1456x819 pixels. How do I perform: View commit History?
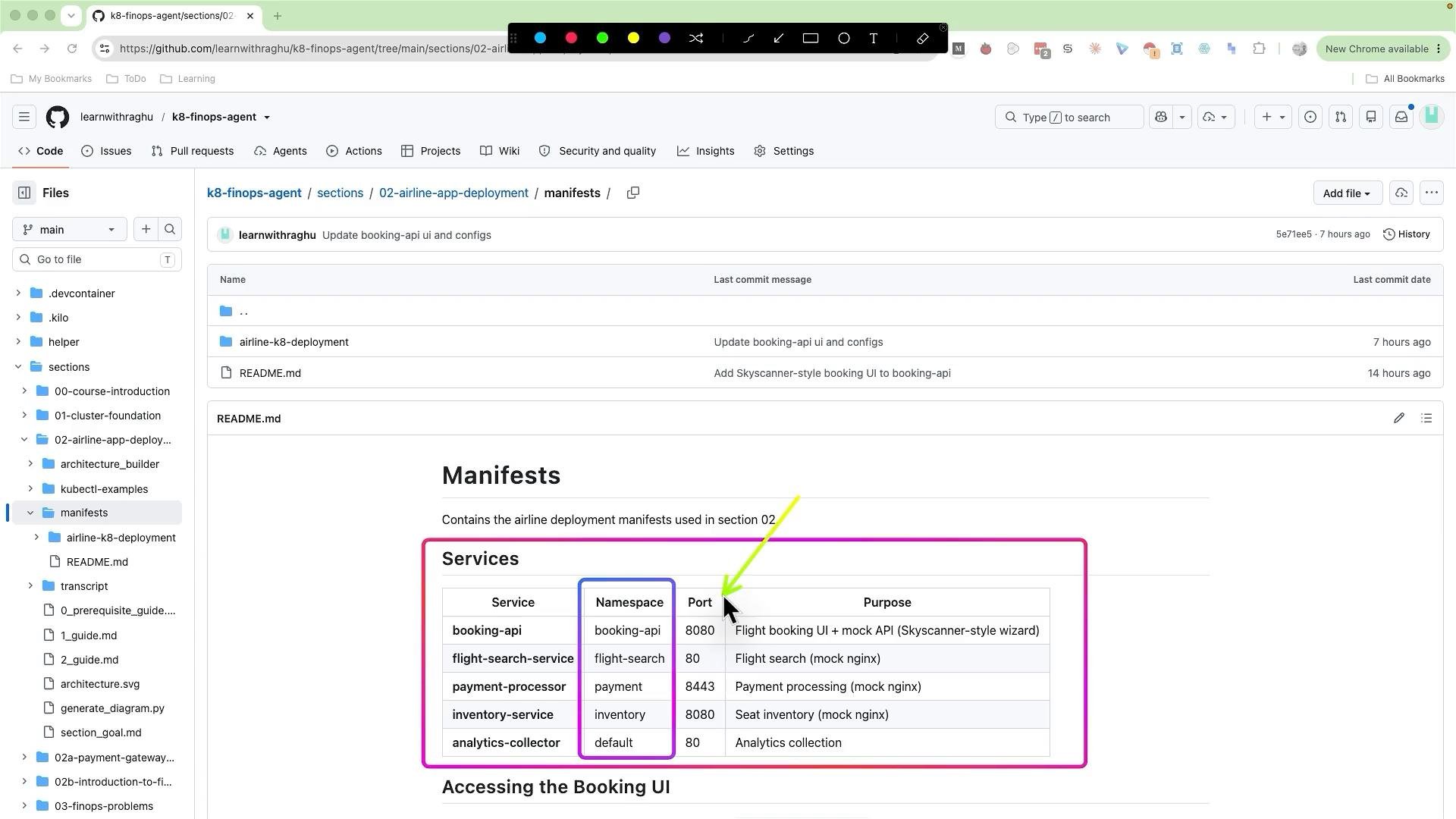[x=1407, y=234]
